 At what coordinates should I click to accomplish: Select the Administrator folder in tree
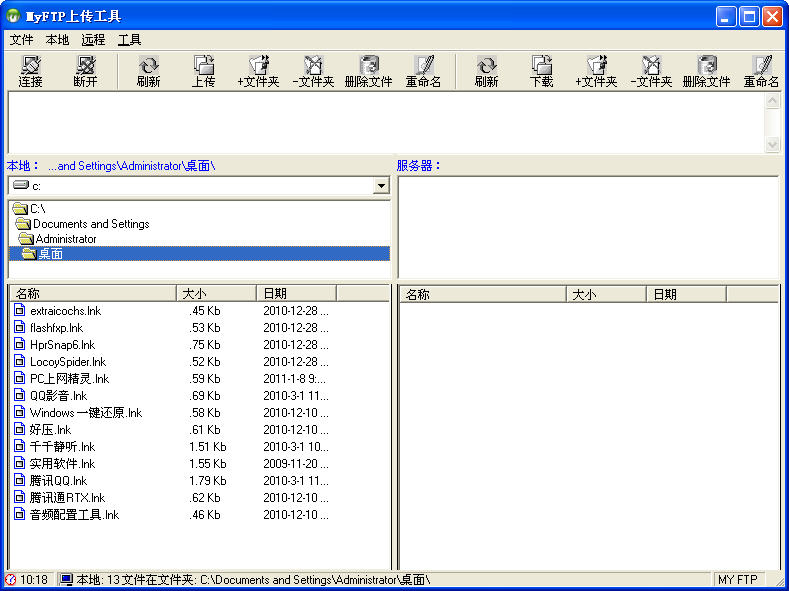pos(66,239)
